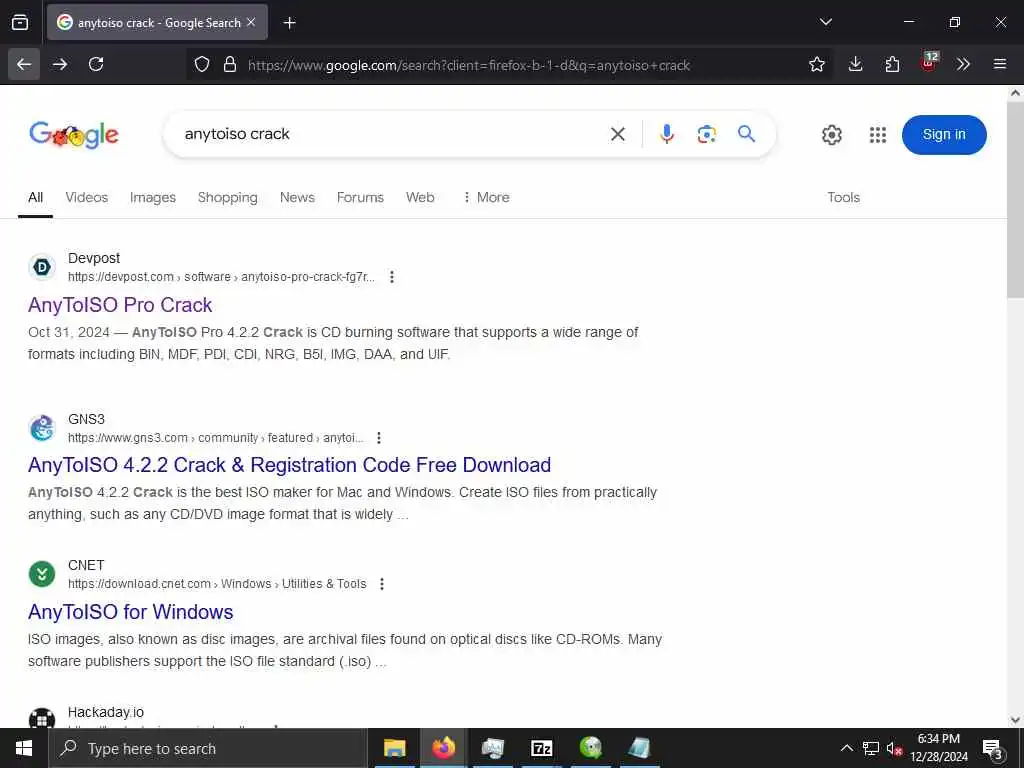The height and width of the screenshot is (768, 1024).
Task: Submit search with magnifier icon
Action: pyautogui.click(x=746, y=134)
